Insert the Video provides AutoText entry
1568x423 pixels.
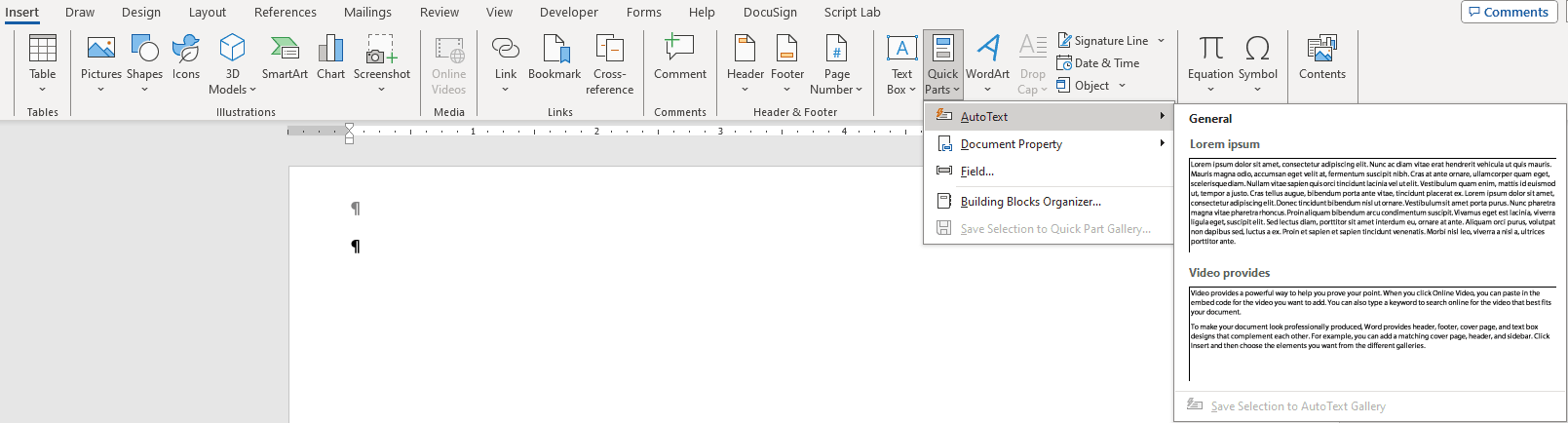pos(1372,333)
